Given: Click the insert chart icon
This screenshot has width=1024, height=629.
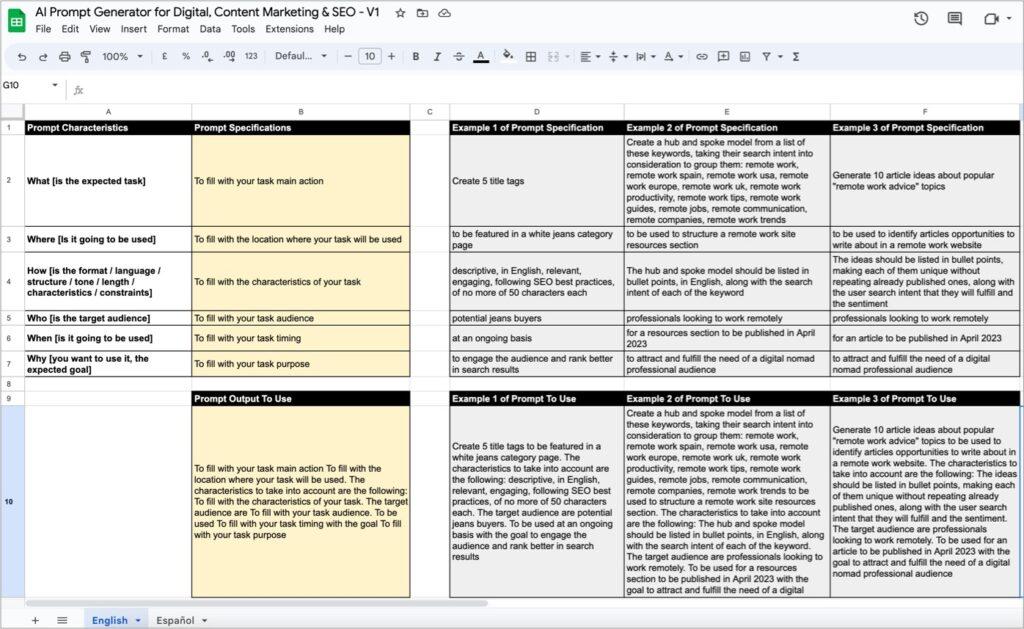Looking at the screenshot, I should 744,57.
